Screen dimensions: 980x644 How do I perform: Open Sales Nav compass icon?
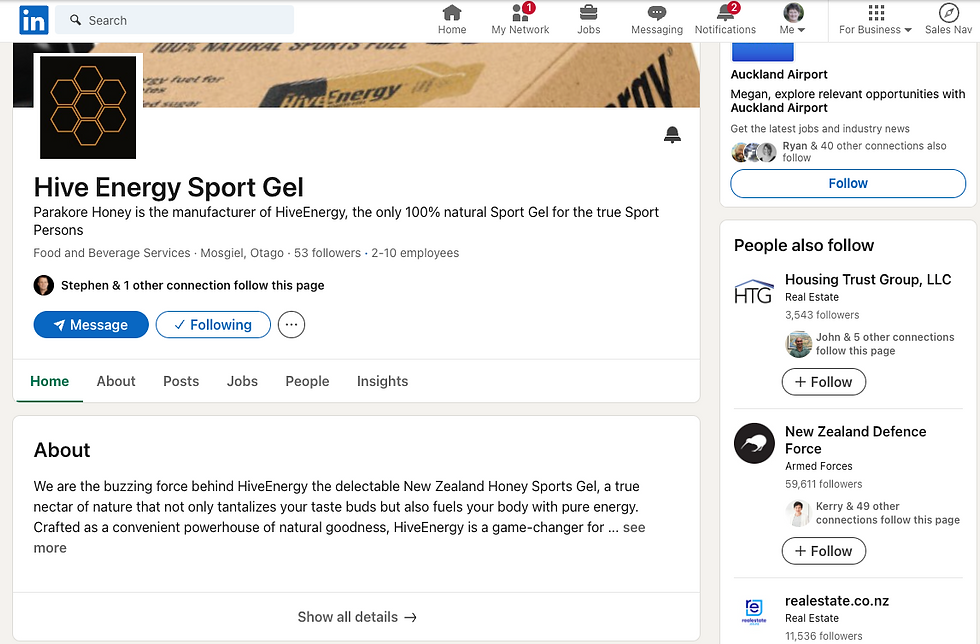(948, 13)
